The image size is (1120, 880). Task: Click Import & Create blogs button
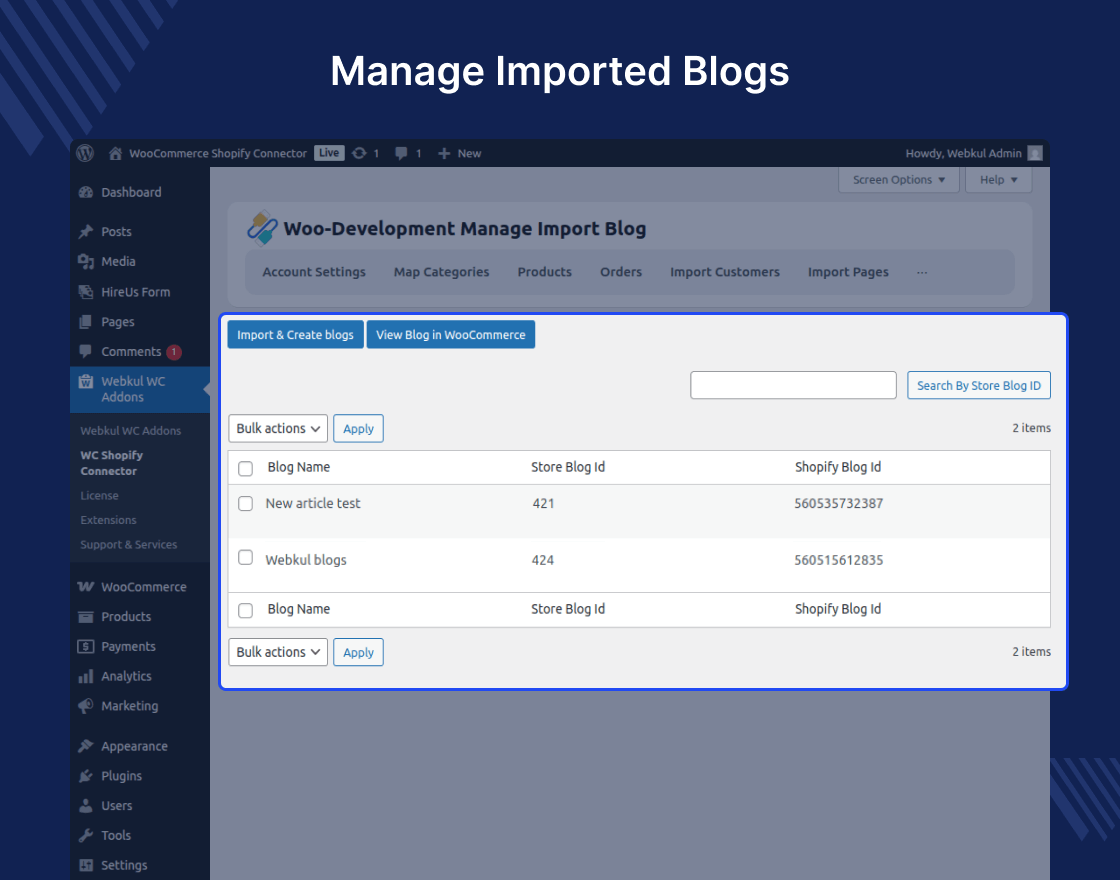[x=295, y=334]
